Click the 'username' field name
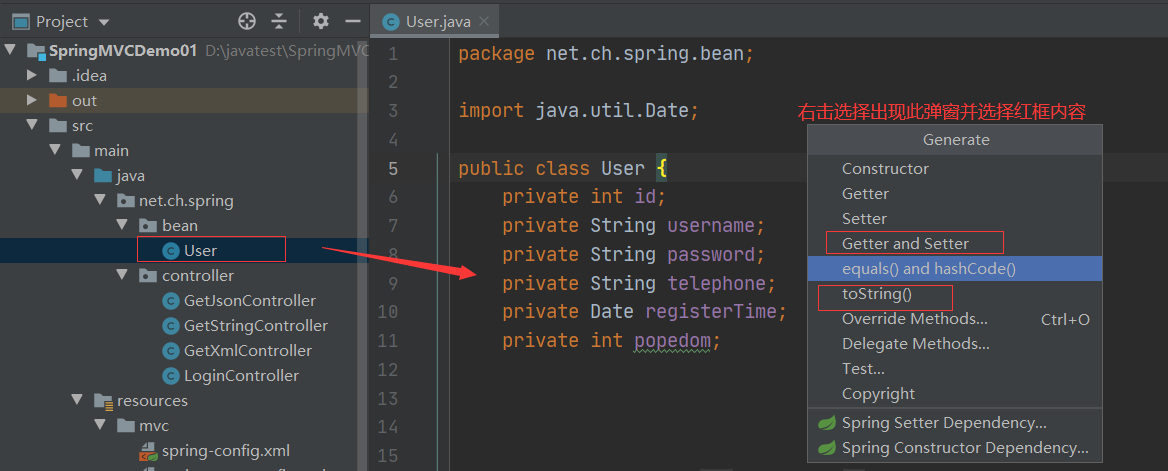The image size is (1168, 471). [711, 226]
